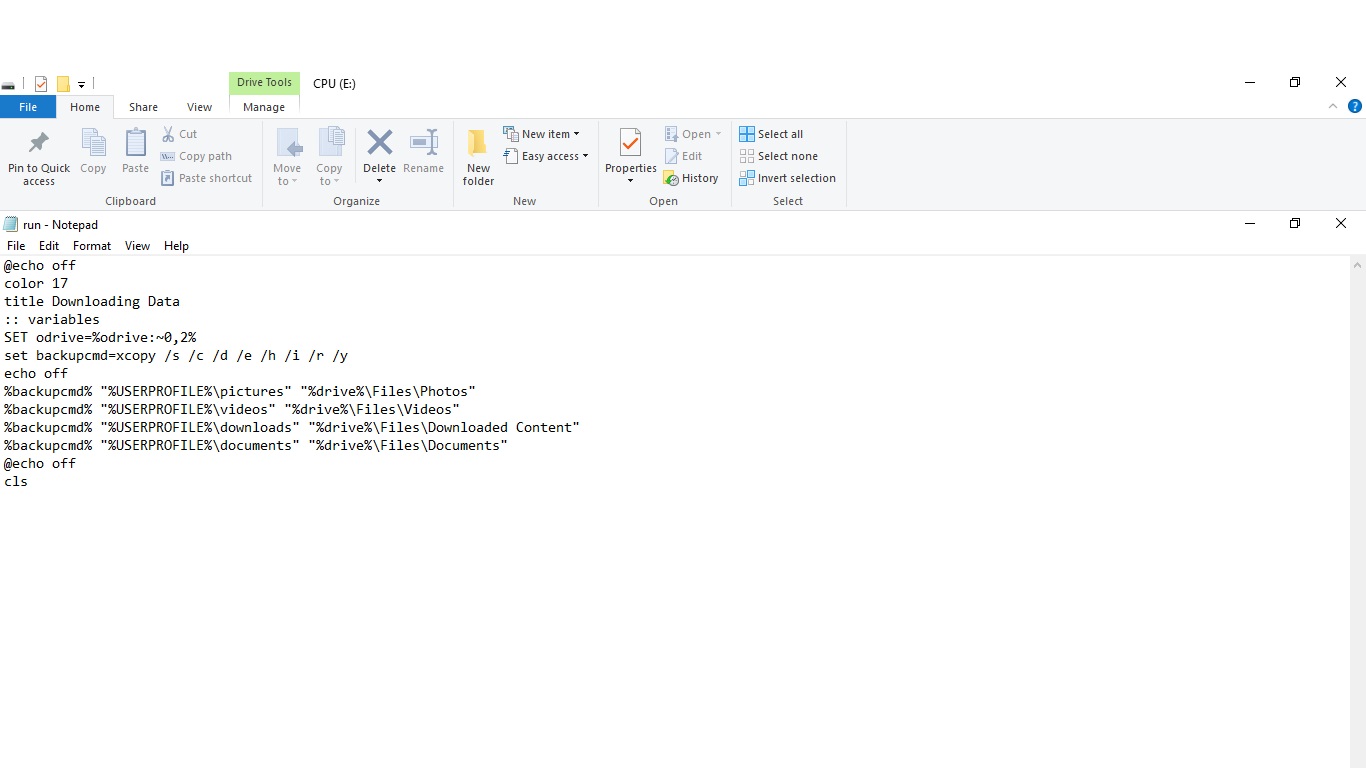Click the 'run - Notepad' window title

point(60,225)
